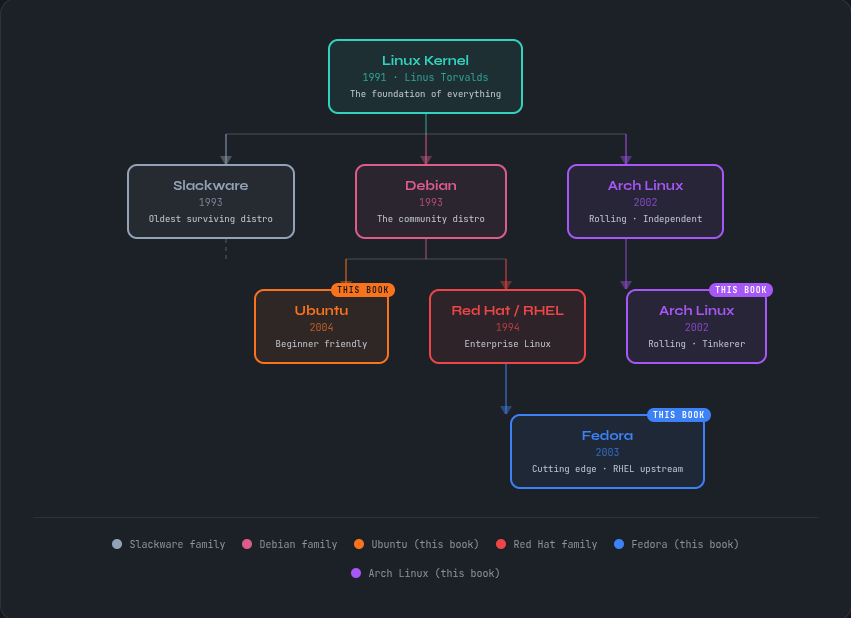Viewport: 851px width, 618px height.
Task: Click Arch Linux node labeled Rolling · Independent
Action: (645, 201)
